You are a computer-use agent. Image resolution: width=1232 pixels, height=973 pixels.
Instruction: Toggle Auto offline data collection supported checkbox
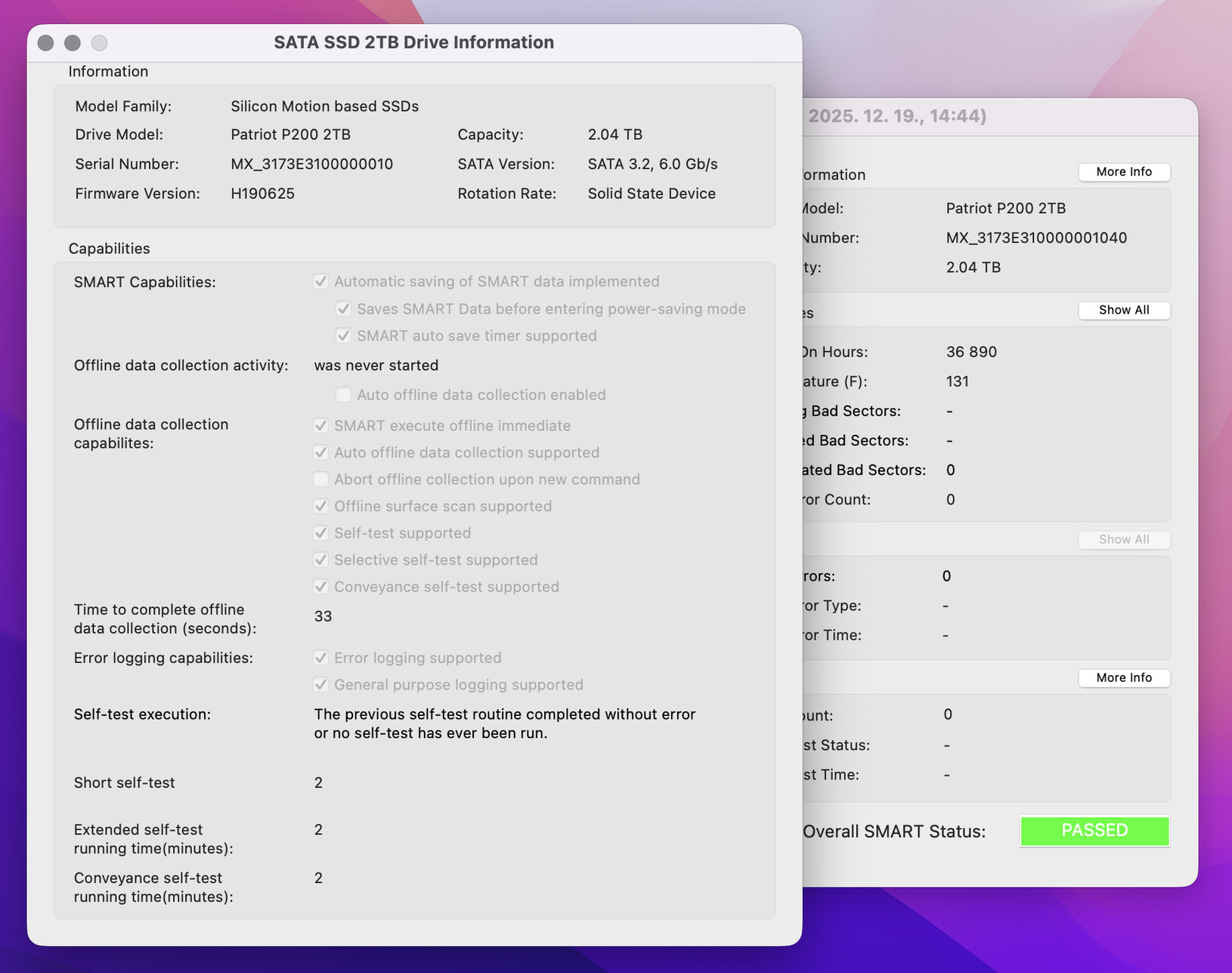pos(320,453)
